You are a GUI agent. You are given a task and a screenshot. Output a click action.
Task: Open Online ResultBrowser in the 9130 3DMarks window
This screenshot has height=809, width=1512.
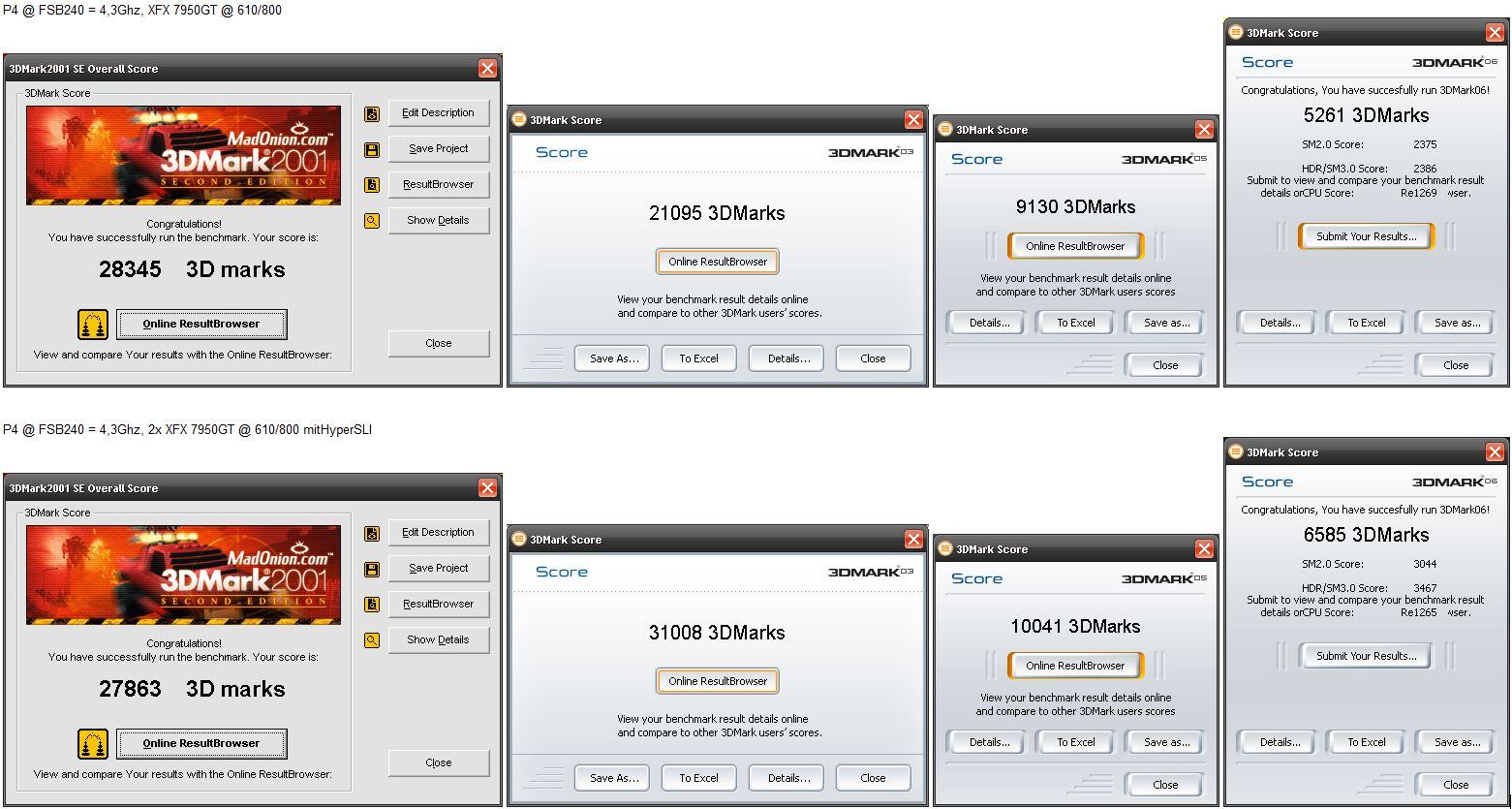point(1075,246)
